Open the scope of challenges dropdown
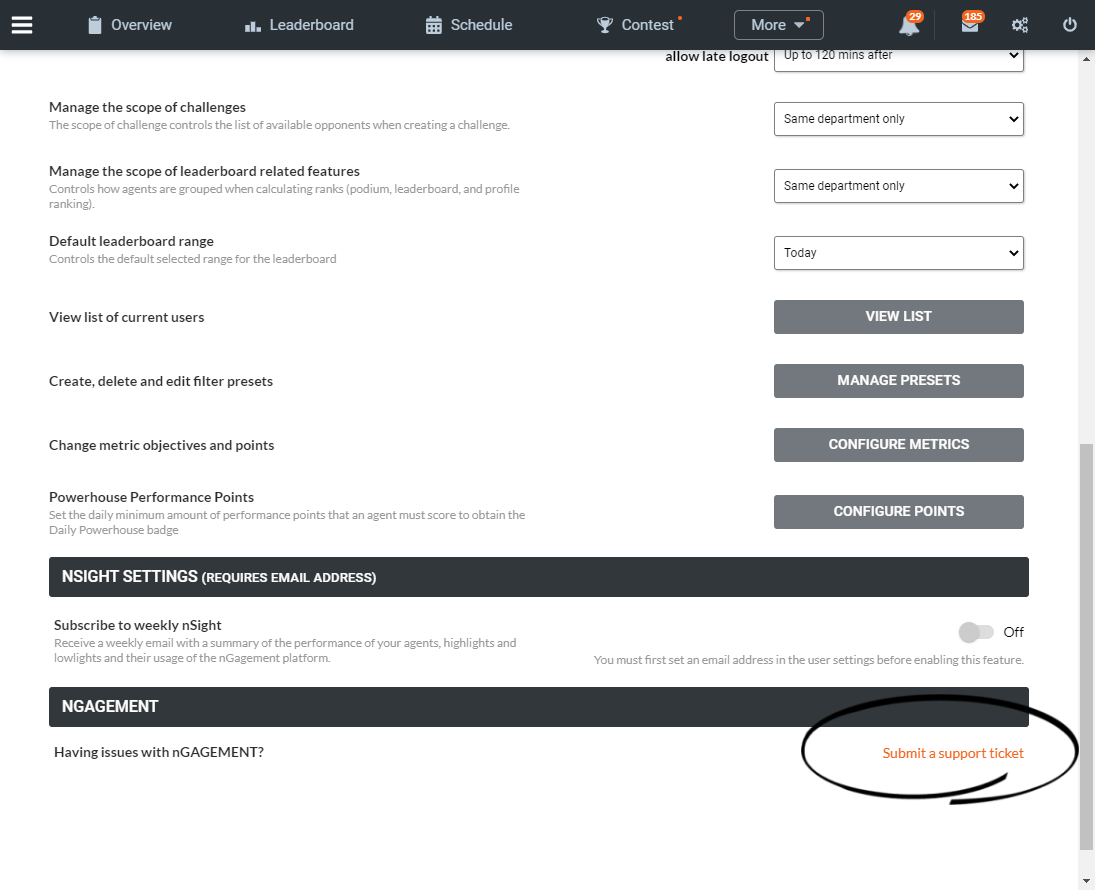The image size is (1095, 890). (899, 119)
